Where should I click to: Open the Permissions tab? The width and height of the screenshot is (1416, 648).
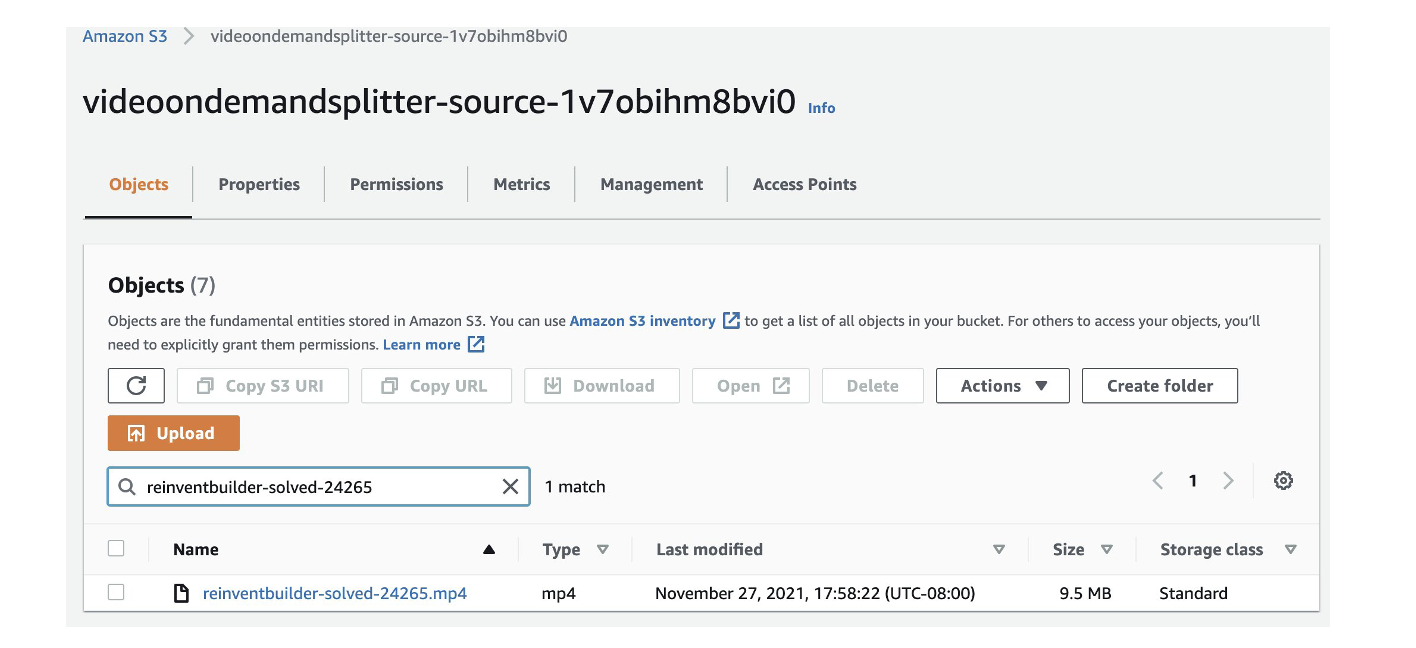pos(396,184)
